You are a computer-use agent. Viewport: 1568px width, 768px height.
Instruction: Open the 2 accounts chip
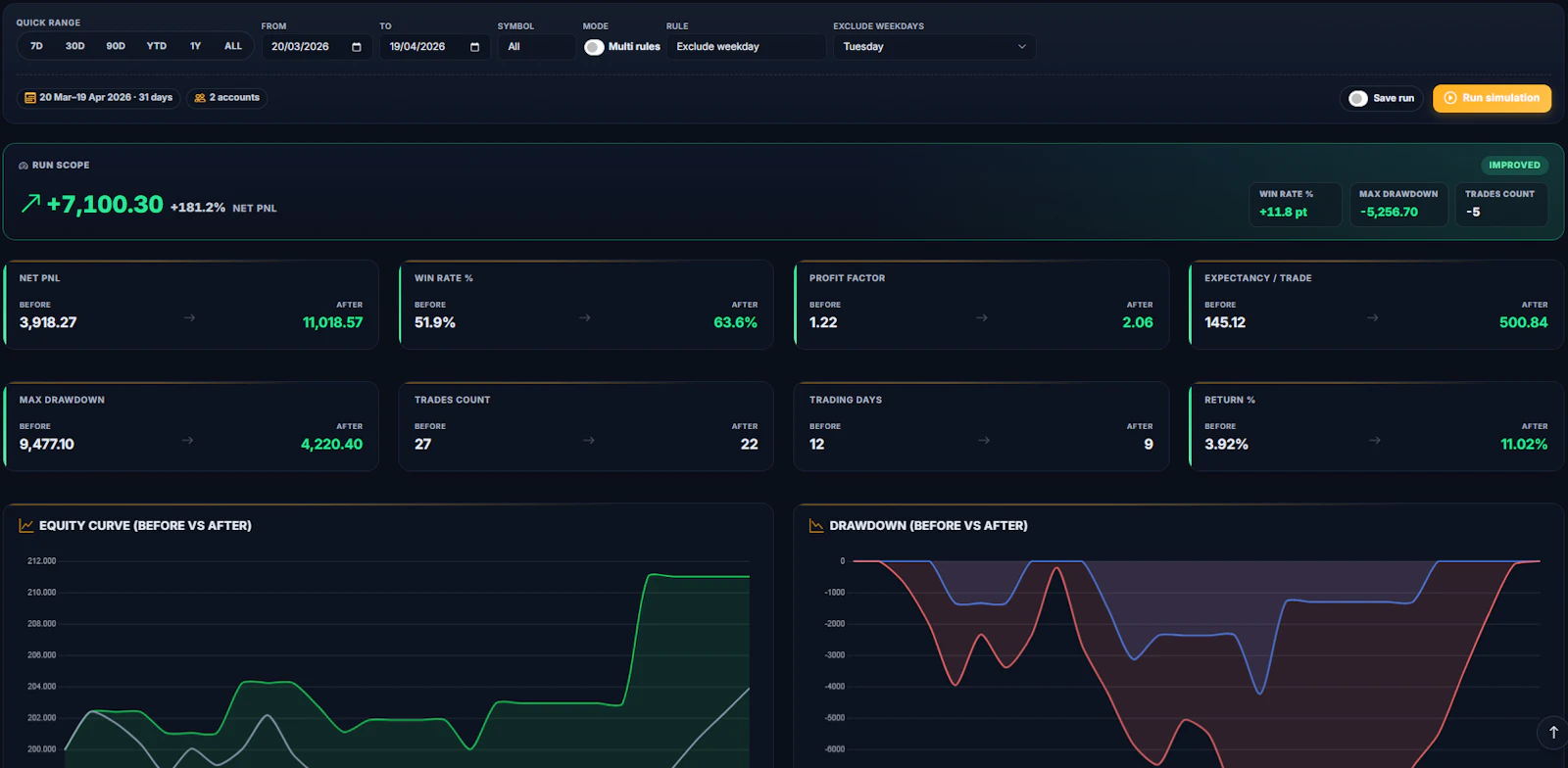tap(227, 98)
